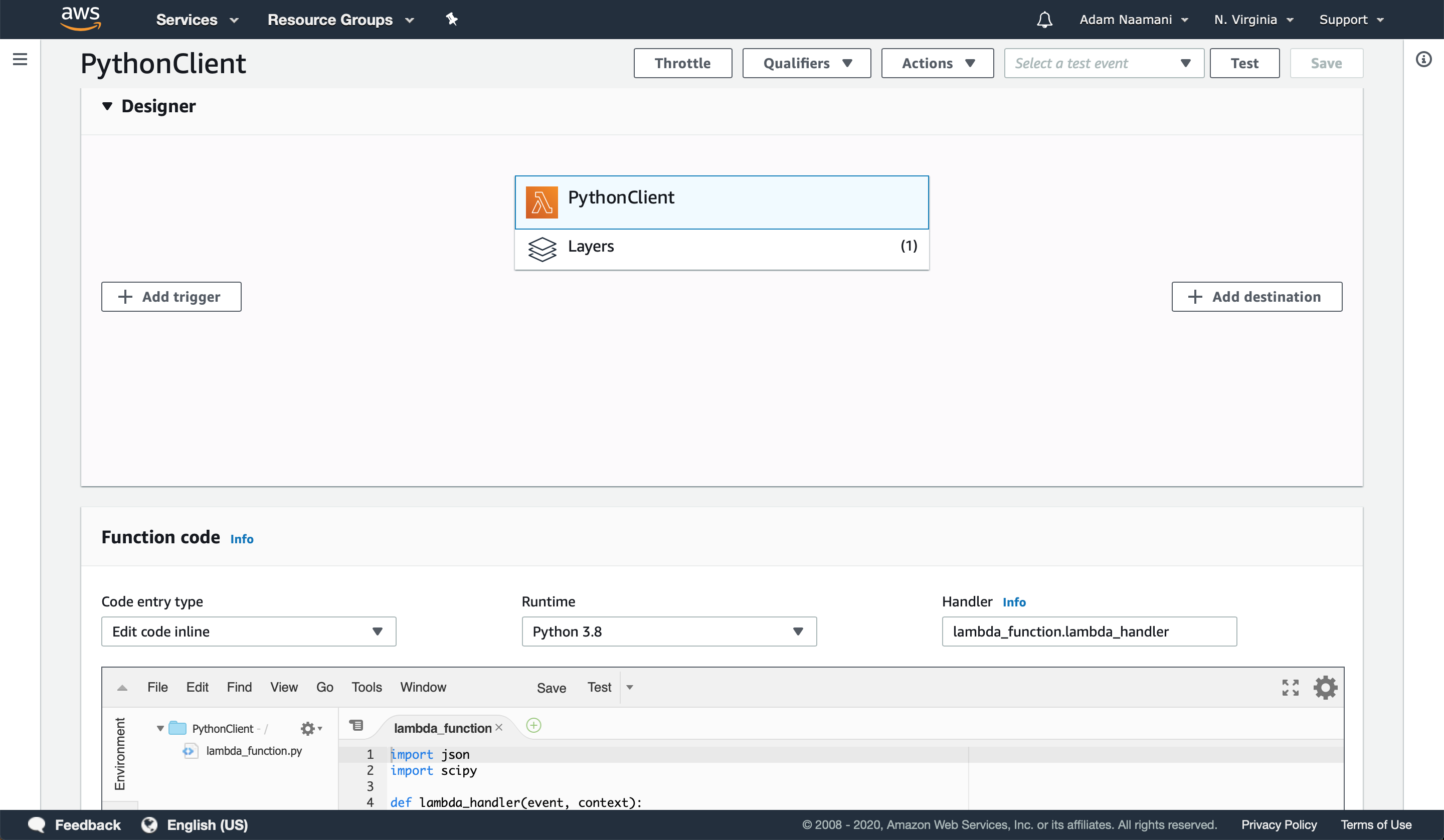Click inside the Handler input field
This screenshot has width=1444, height=840.
click(1089, 632)
